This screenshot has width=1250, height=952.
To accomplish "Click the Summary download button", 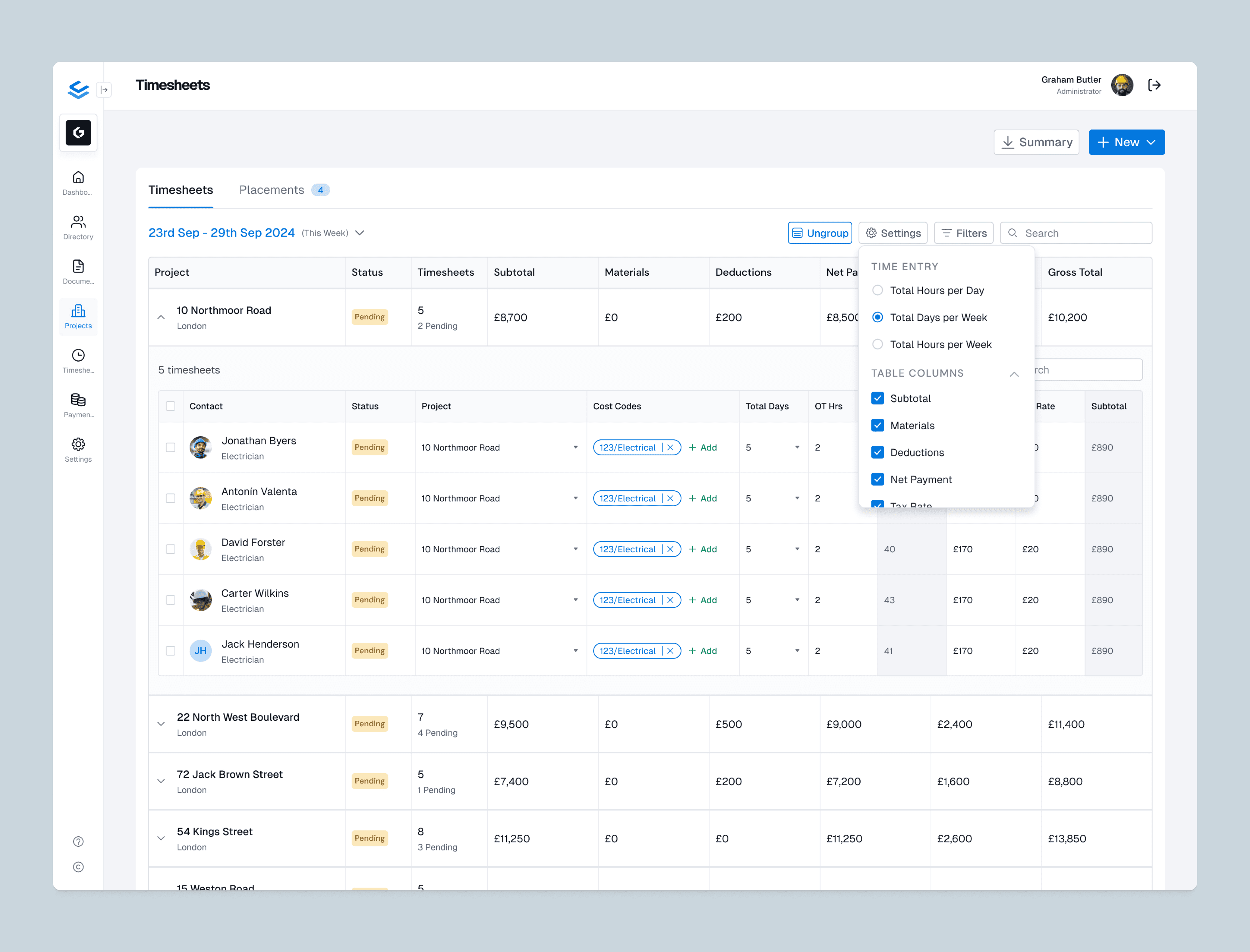I will coord(1036,142).
